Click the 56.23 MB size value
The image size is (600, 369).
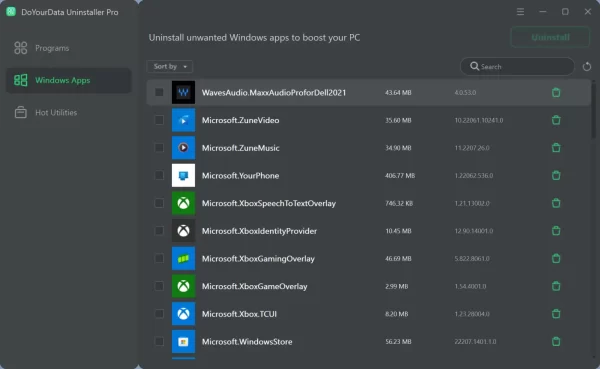point(398,341)
